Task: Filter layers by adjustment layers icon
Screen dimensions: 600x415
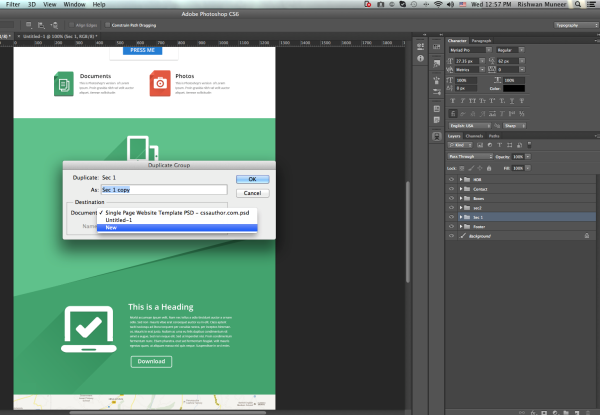Action: pos(490,145)
